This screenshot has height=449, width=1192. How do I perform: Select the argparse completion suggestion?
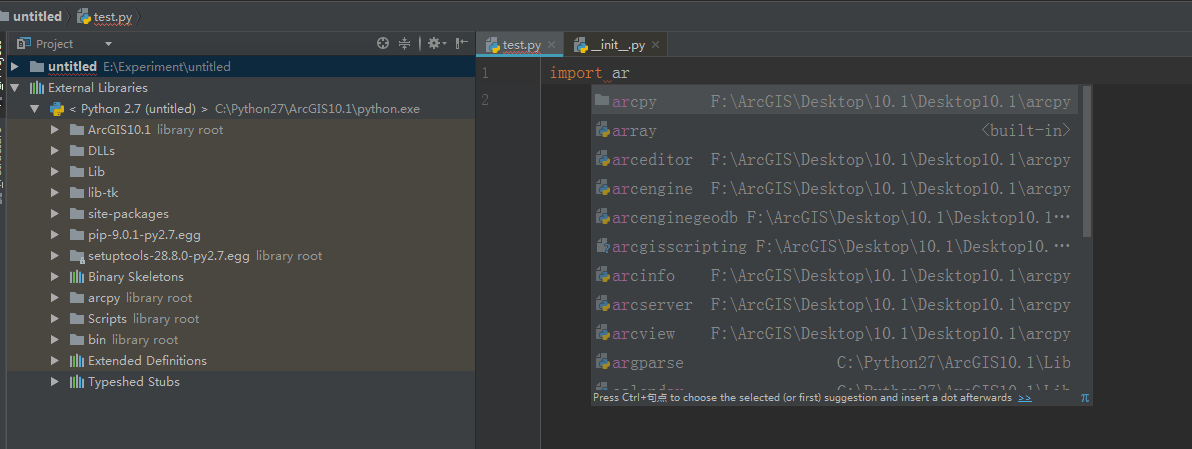click(x=647, y=362)
